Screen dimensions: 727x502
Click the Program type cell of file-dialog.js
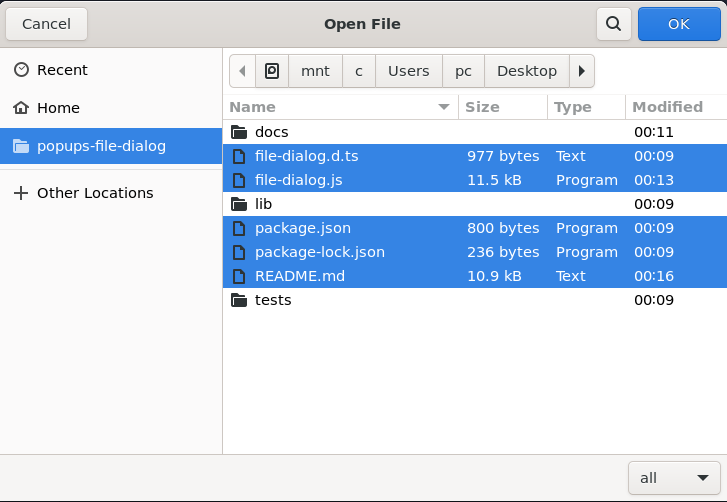point(587,180)
